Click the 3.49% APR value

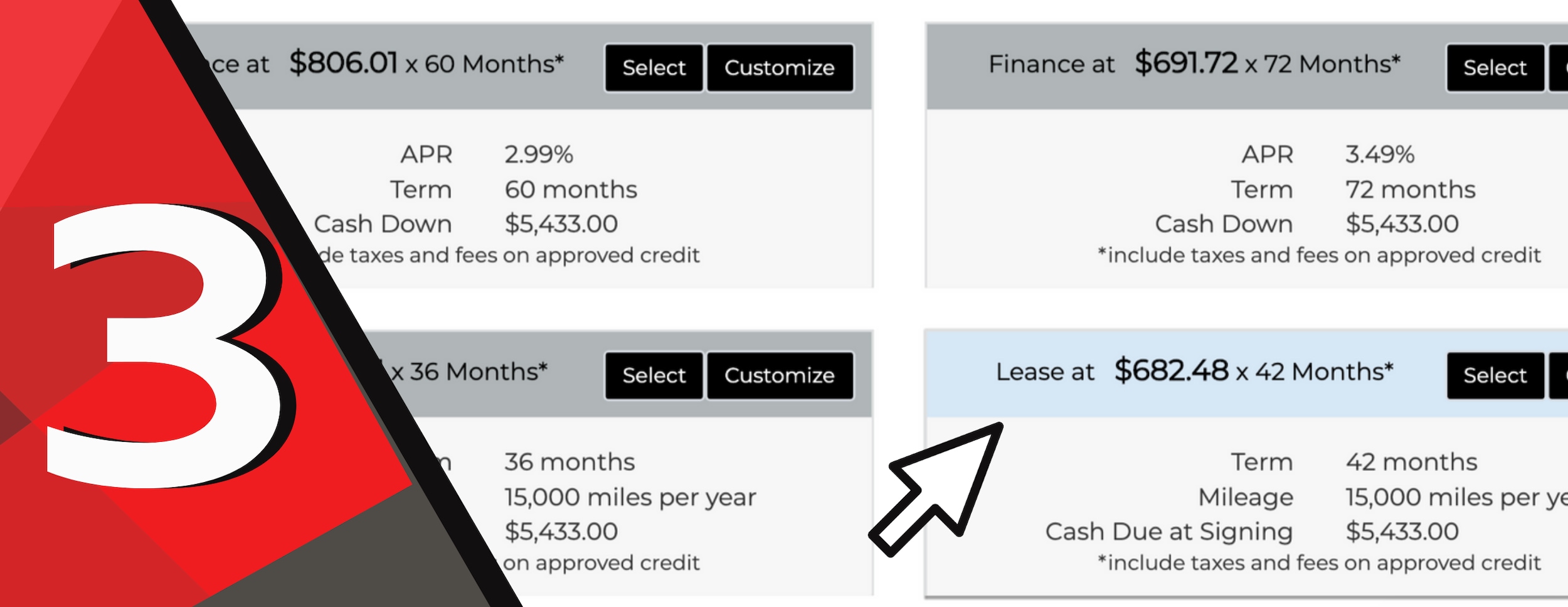pyautogui.click(x=1380, y=154)
